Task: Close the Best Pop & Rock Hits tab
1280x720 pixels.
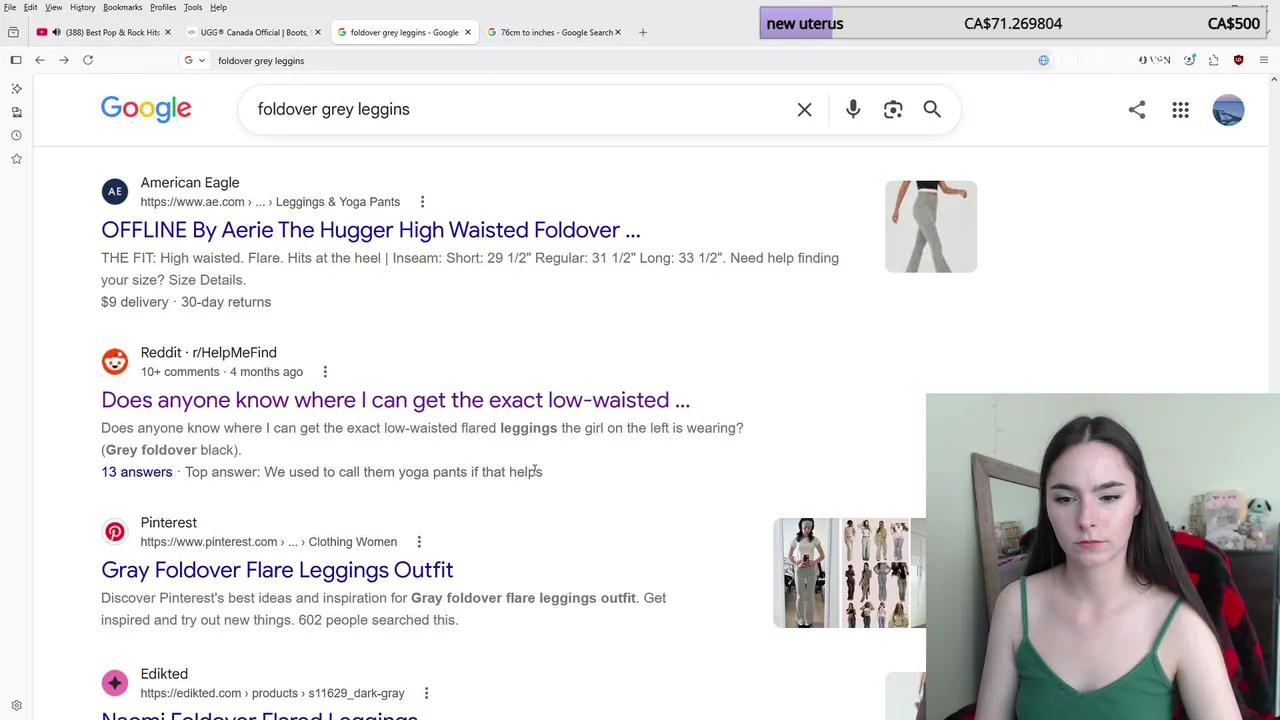Action: click(167, 32)
